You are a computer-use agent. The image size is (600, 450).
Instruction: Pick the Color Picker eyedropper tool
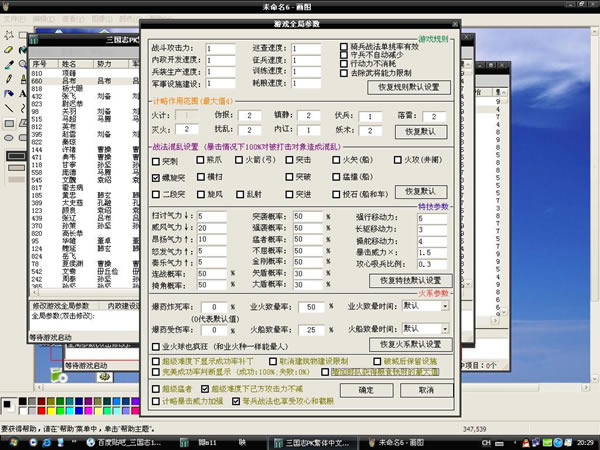[8, 66]
